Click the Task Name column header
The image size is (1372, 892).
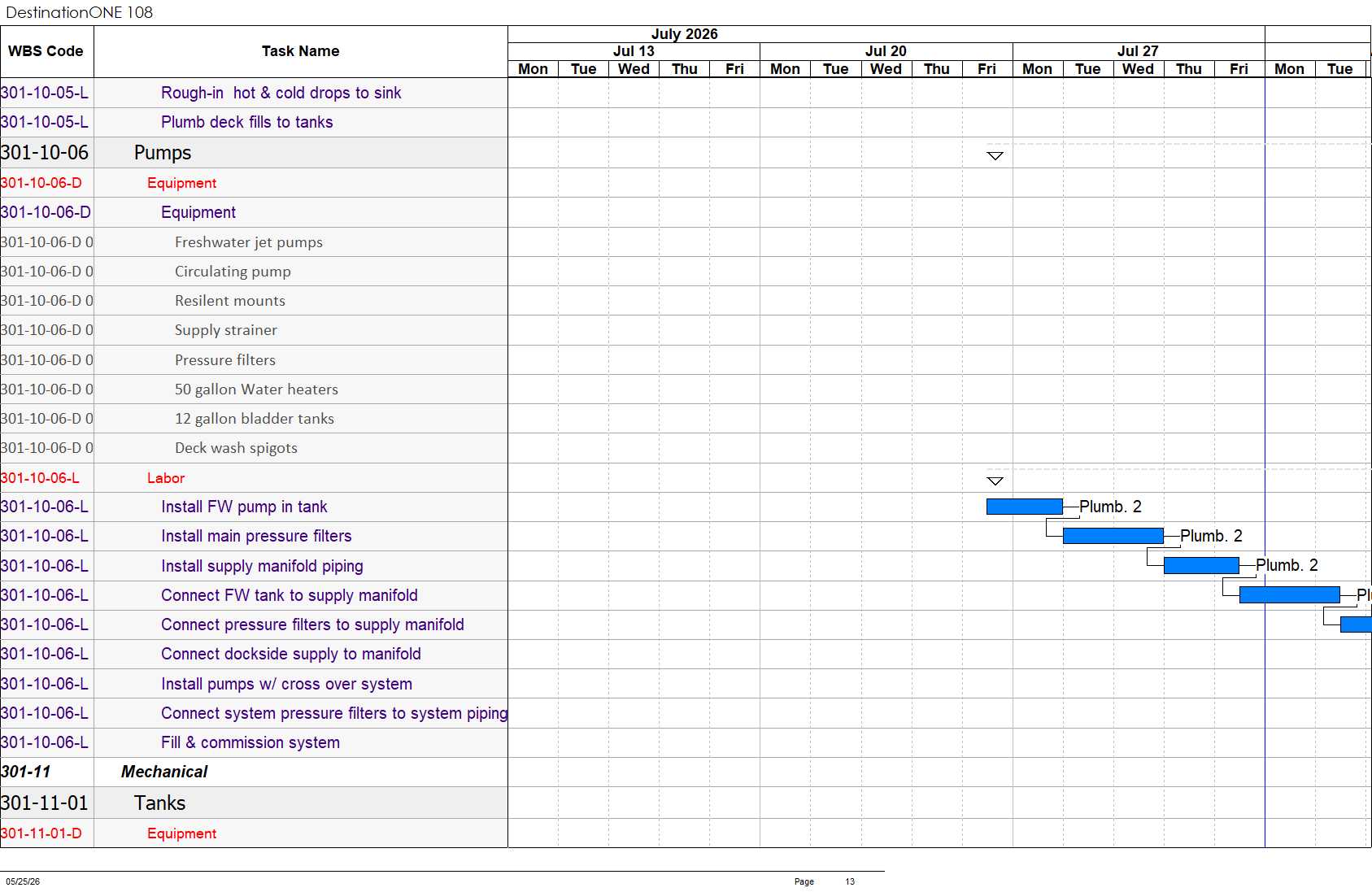(x=301, y=51)
